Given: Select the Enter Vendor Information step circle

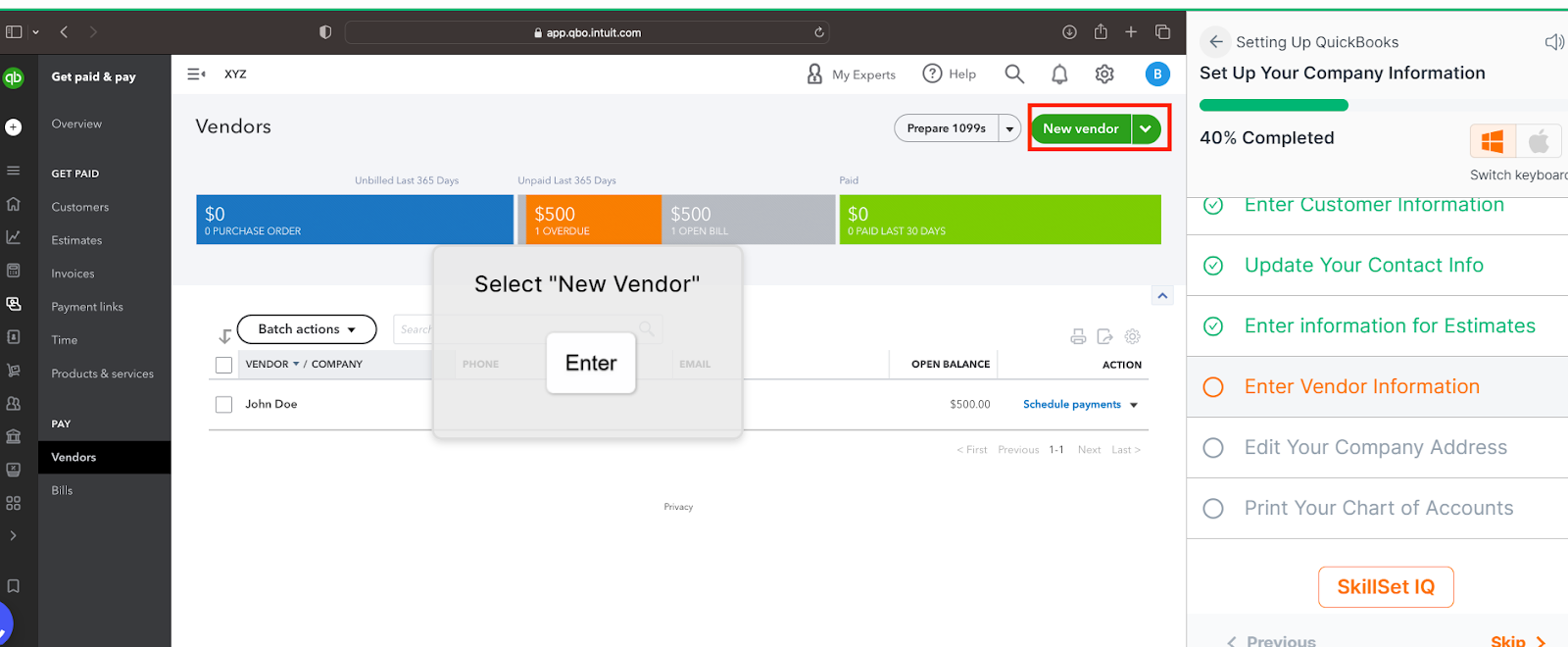Looking at the screenshot, I should point(1213,387).
